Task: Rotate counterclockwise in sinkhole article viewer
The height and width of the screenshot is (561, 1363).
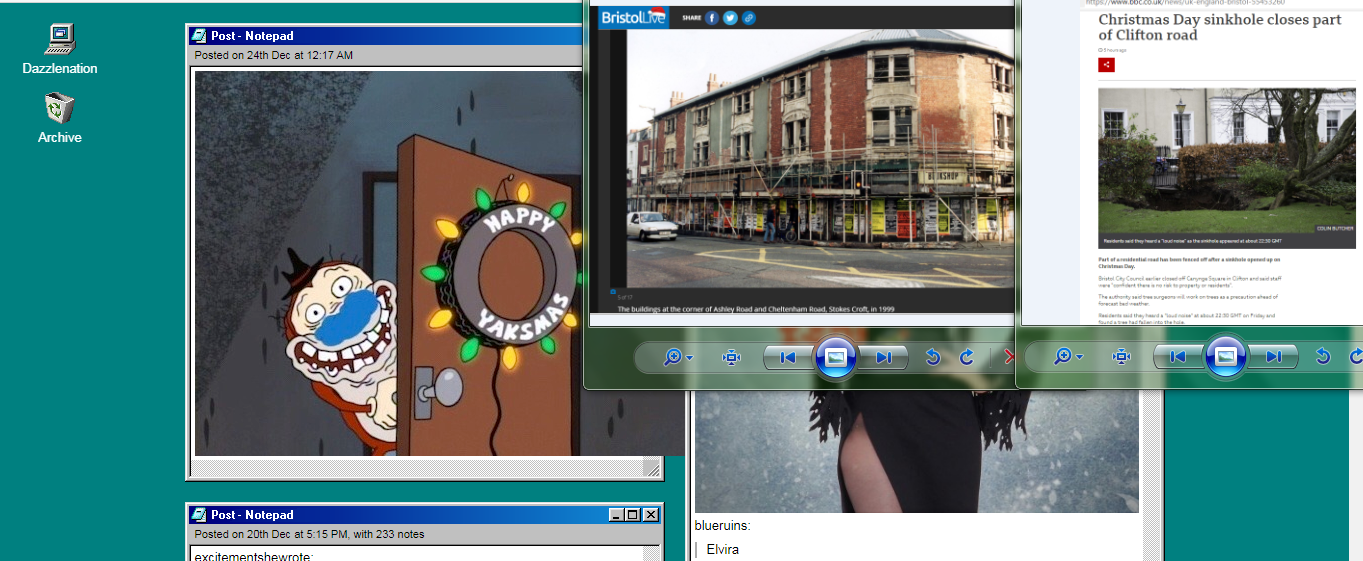Action: (x=1323, y=357)
